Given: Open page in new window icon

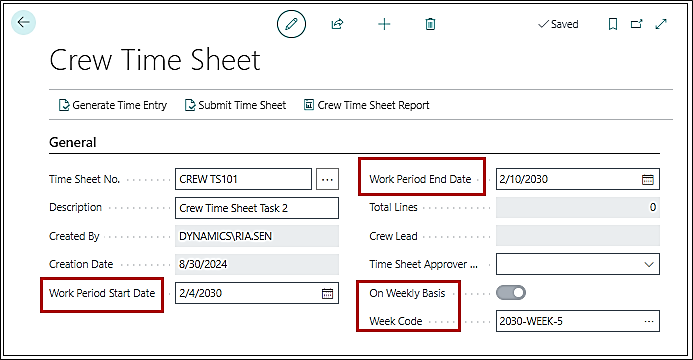Looking at the screenshot, I should point(636,24).
